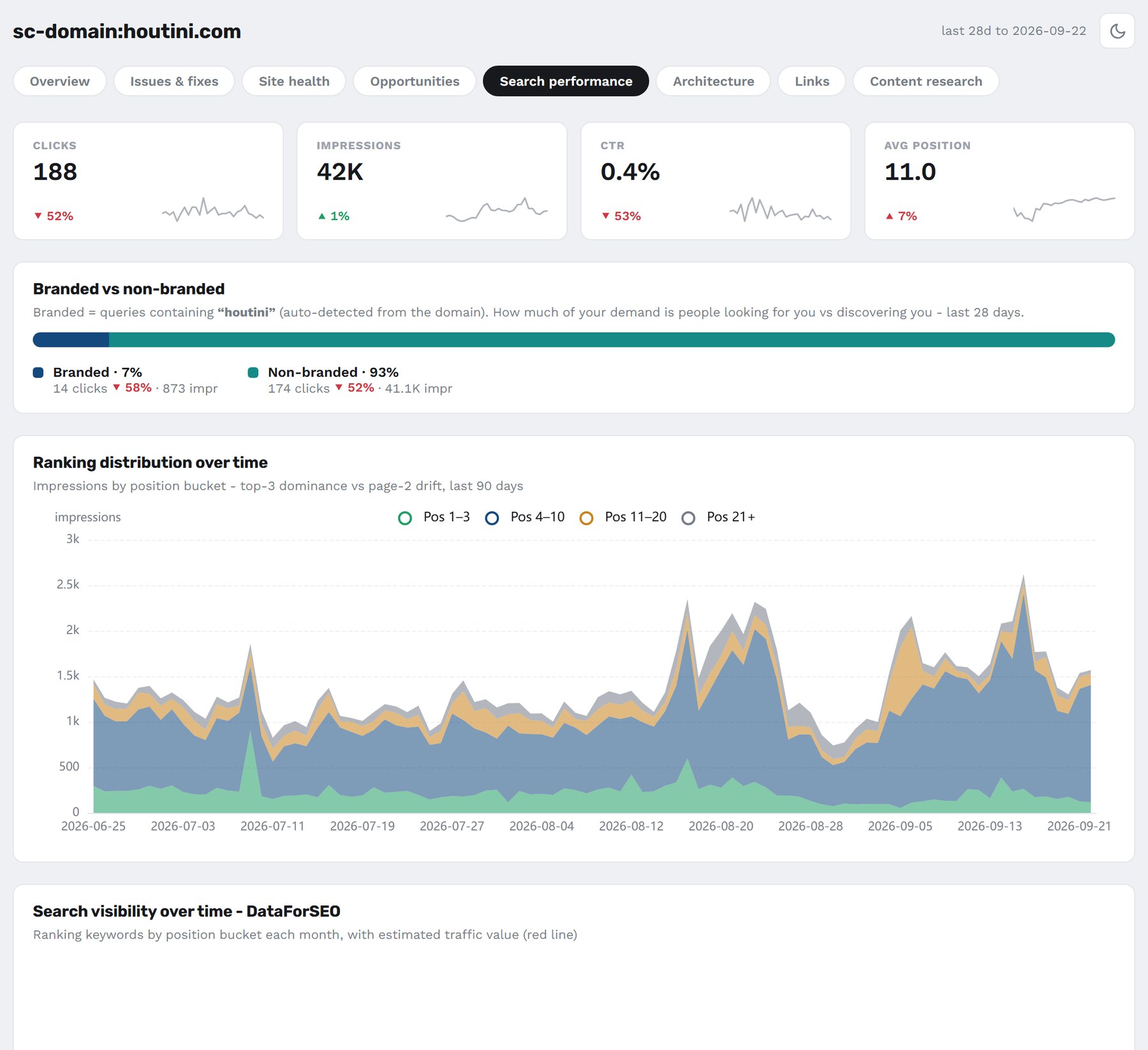Click the teal Non-branded bar segment
Screen dimensions: 1148x1050
[612, 340]
